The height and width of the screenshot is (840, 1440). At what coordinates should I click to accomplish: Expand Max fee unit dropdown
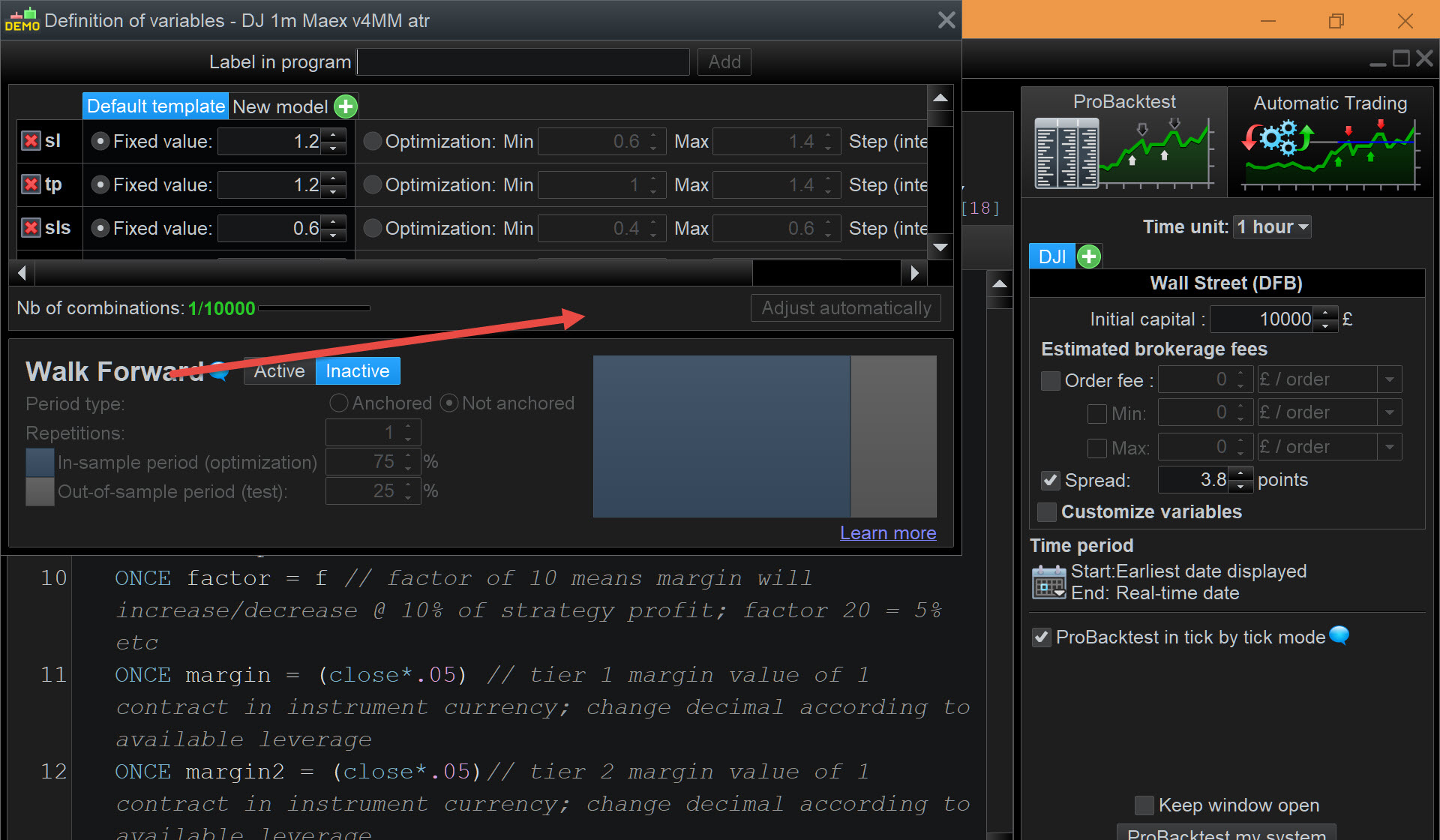coord(1389,447)
